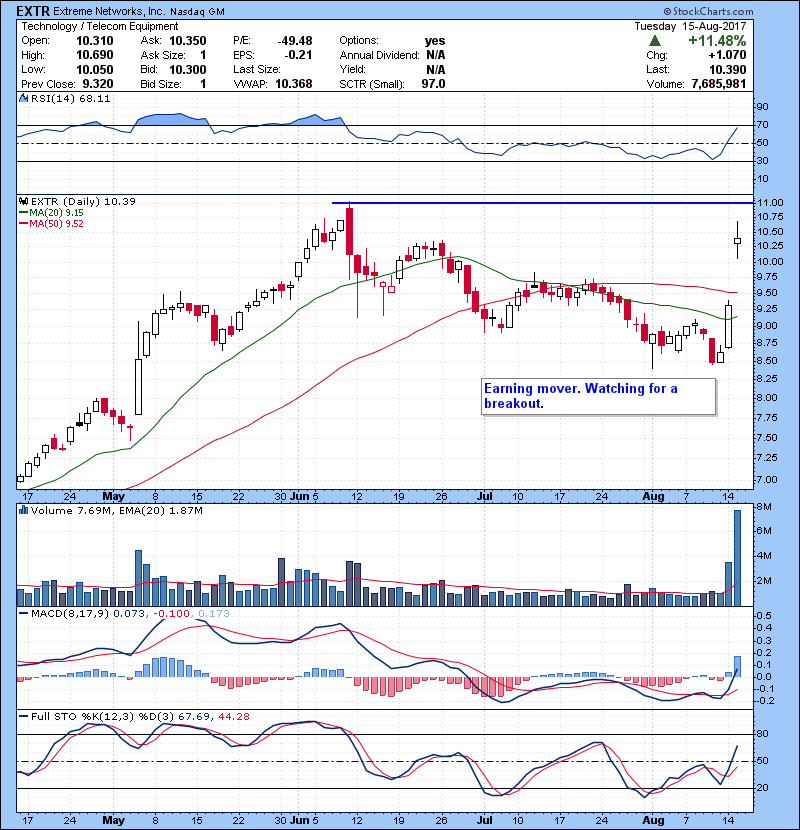Click the date Tuesday 15-Aug-2017
The width and height of the screenshot is (800, 830).
click(x=690, y=26)
